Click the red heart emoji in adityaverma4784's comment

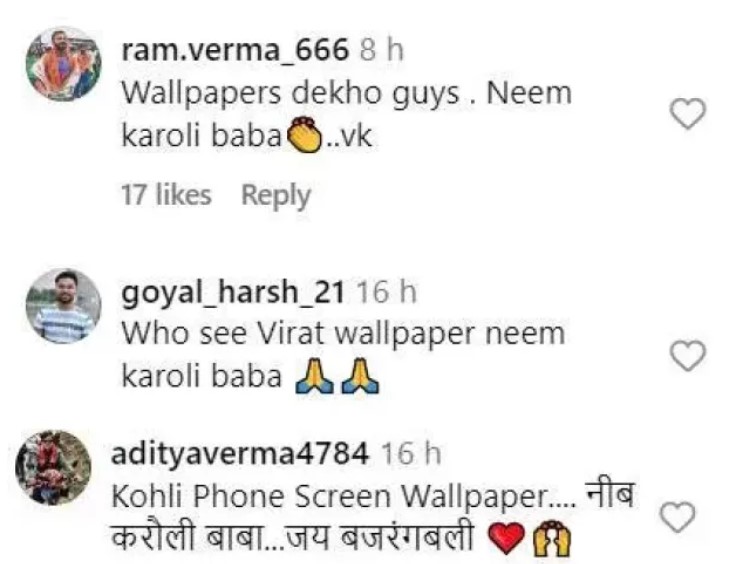507,539
